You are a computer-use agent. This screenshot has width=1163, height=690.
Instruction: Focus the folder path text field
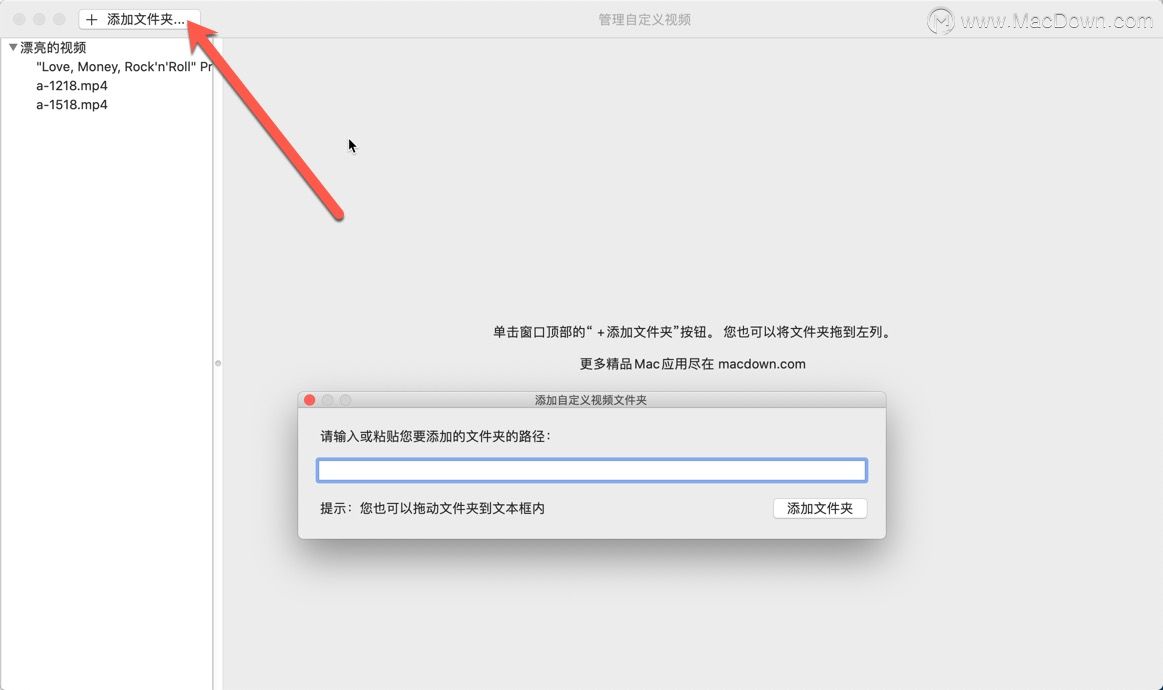(x=592, y=470)
